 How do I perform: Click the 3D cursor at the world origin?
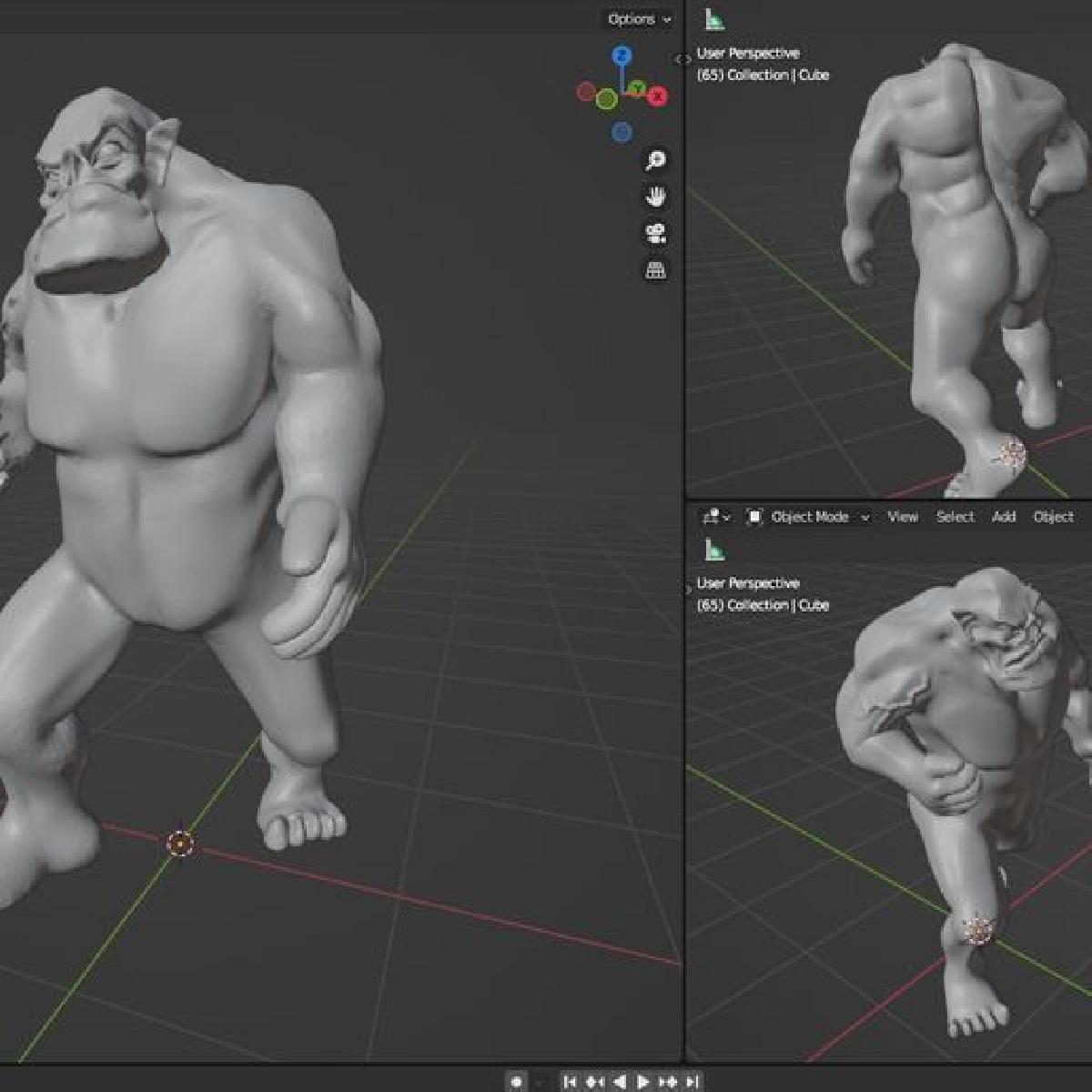tap(180, 846)
